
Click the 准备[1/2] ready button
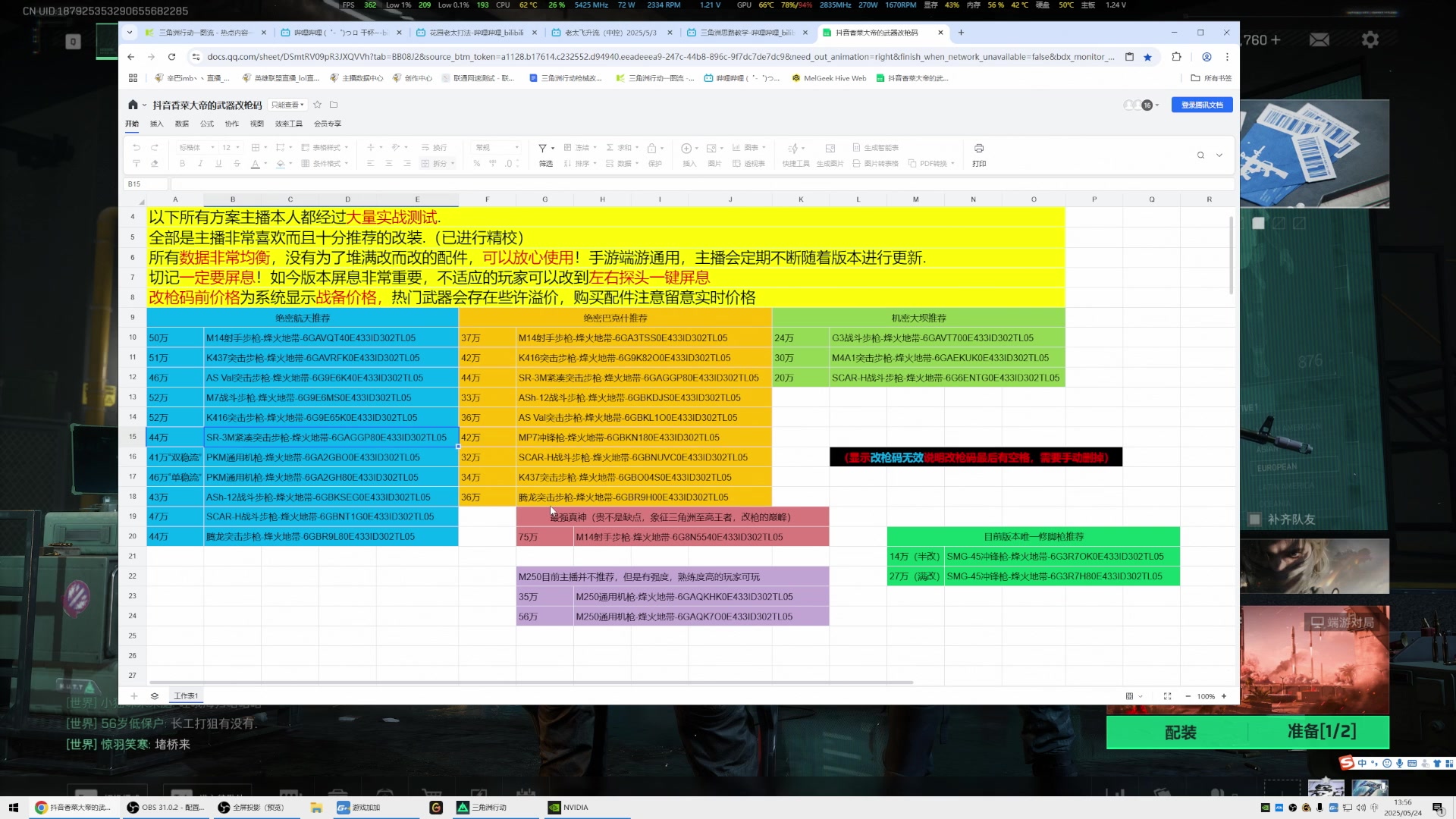pos(1321,732)
